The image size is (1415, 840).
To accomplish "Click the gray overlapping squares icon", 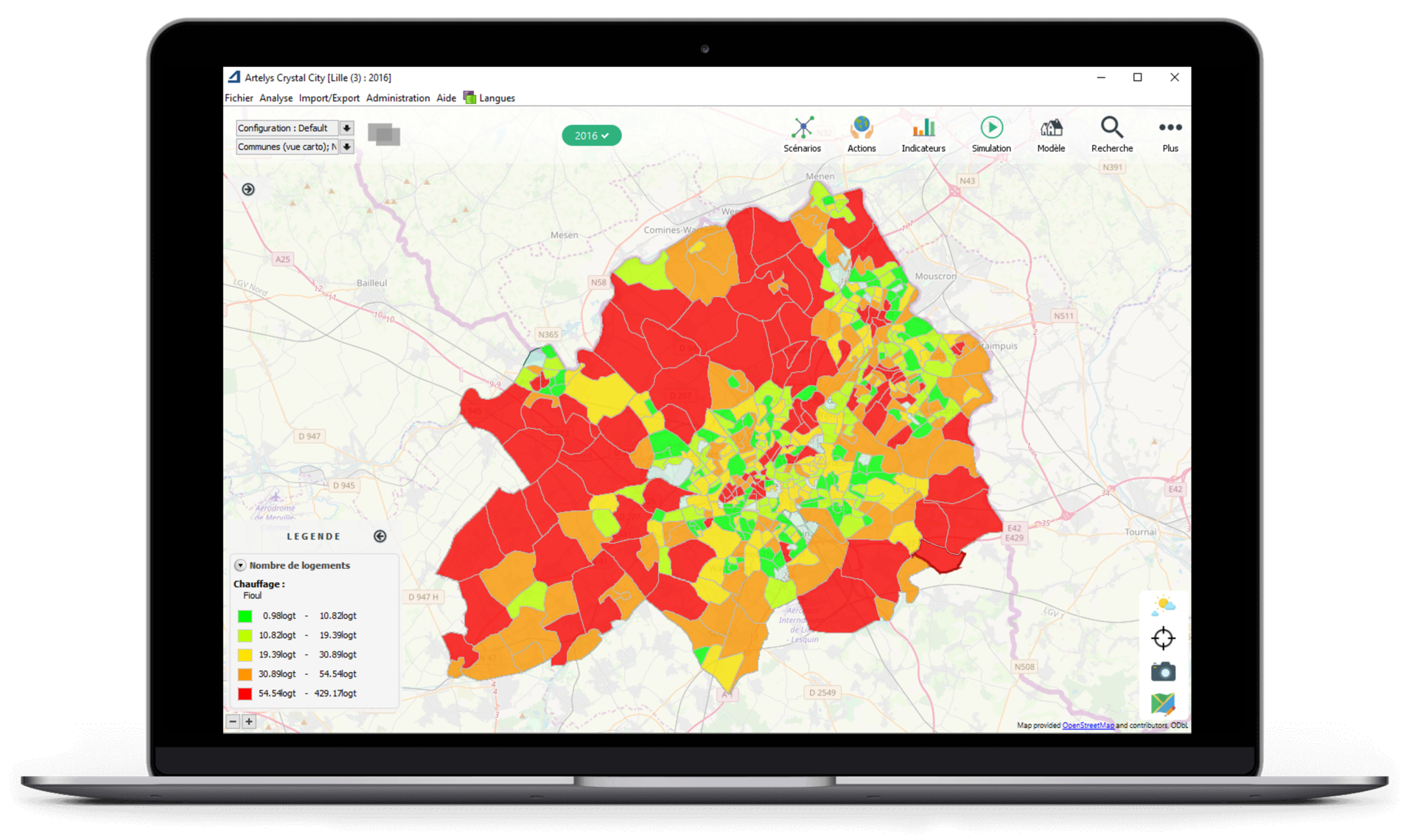I will point(384,135).
